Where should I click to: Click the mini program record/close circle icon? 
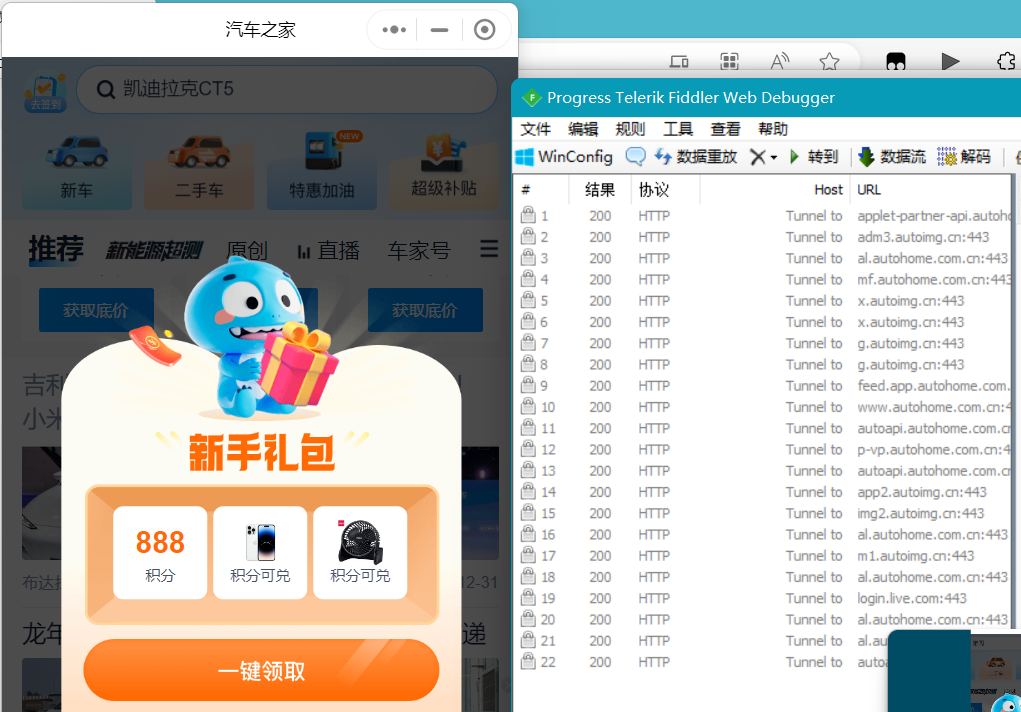[484, 29]
